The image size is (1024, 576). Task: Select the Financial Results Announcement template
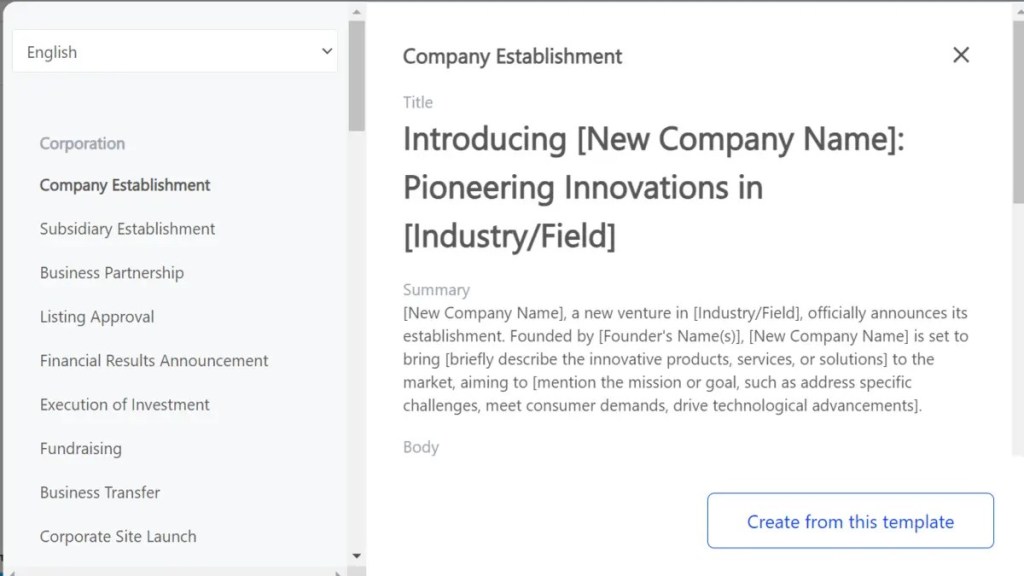point(153,361)
